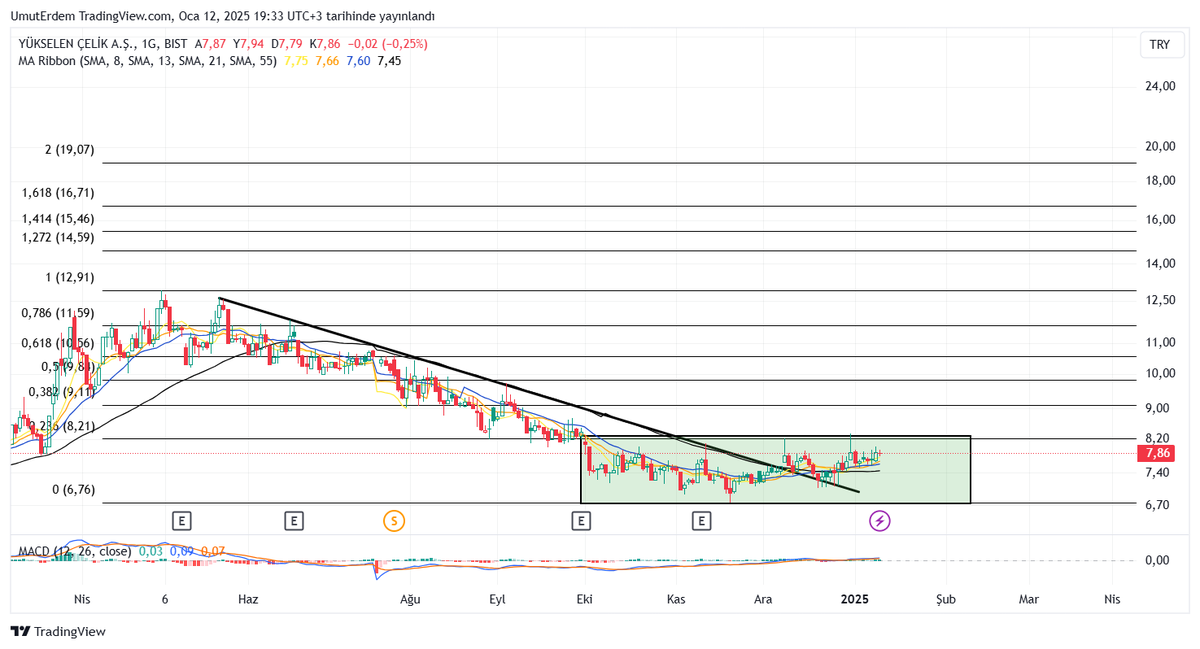
Task: Click the 18,00 price axis value
Action: (1160, 181)
